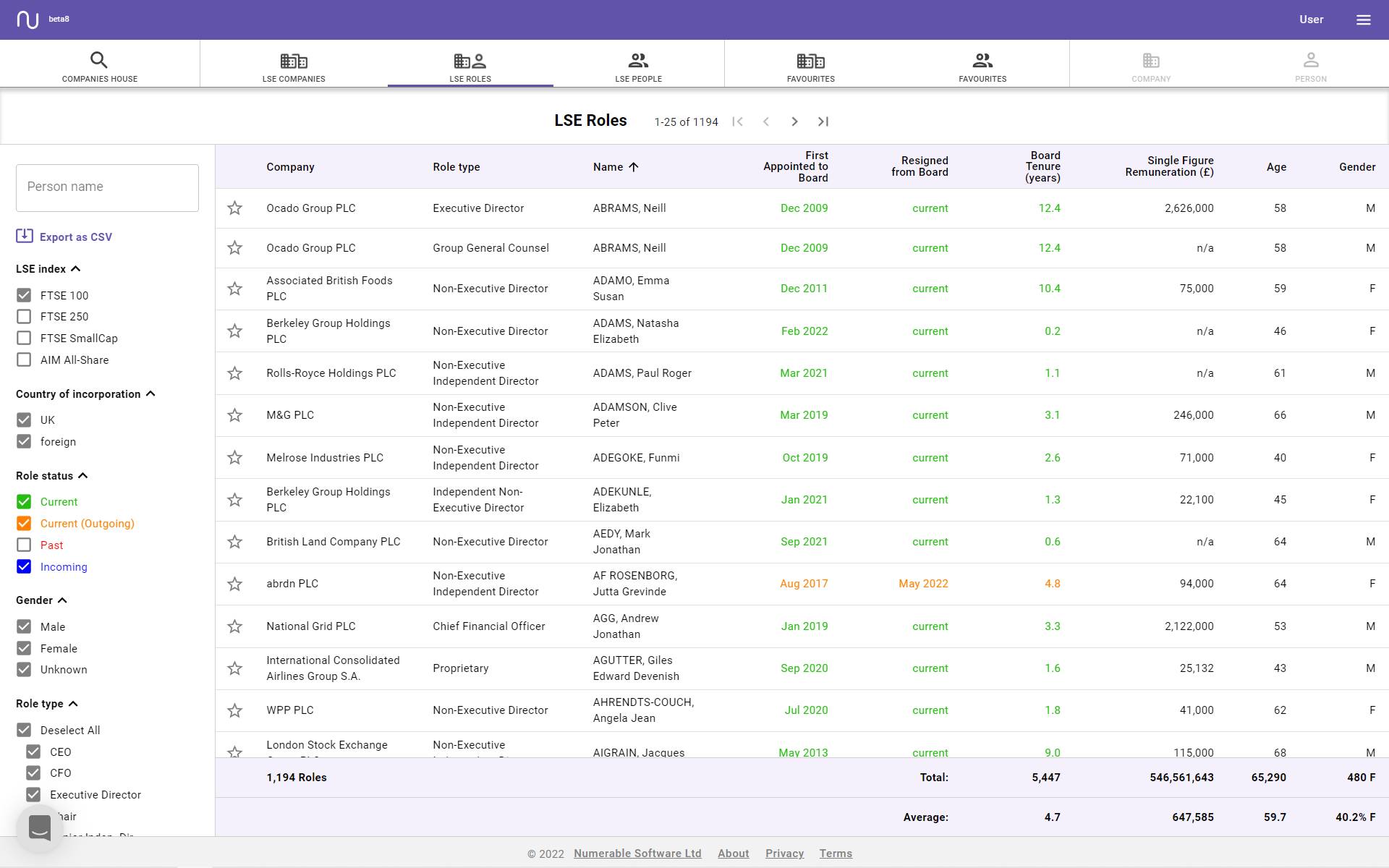
Task: Star the M&G PLC row
Action: (234, 415)
